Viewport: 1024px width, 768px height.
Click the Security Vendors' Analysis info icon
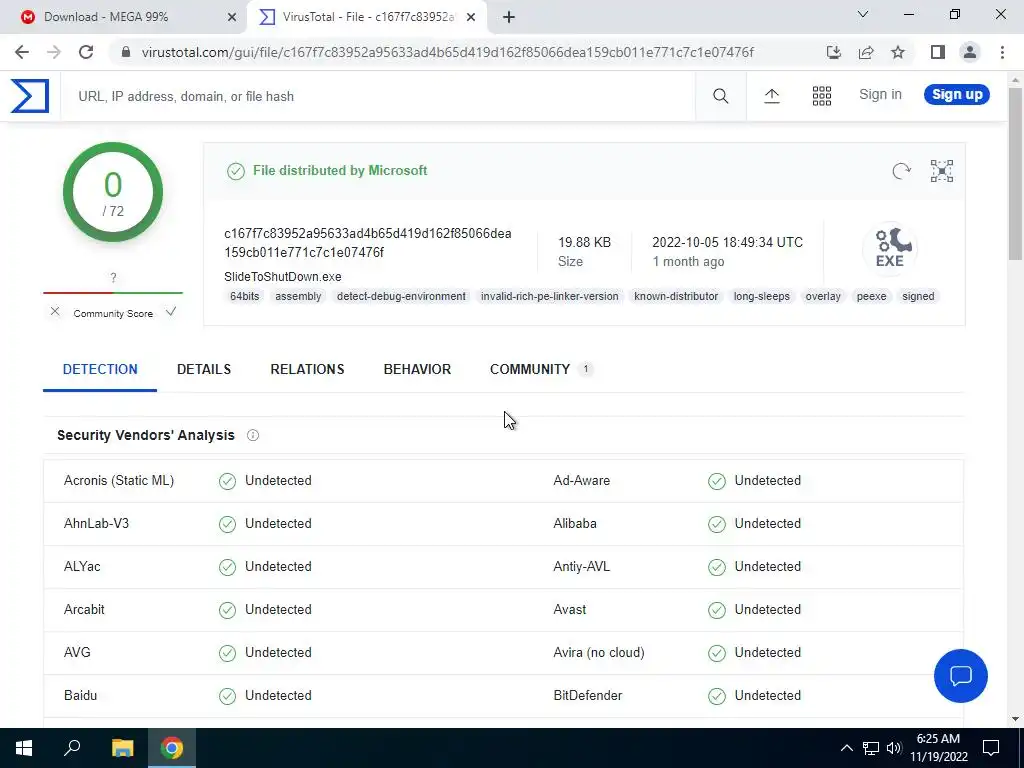[x=253, y=436]
